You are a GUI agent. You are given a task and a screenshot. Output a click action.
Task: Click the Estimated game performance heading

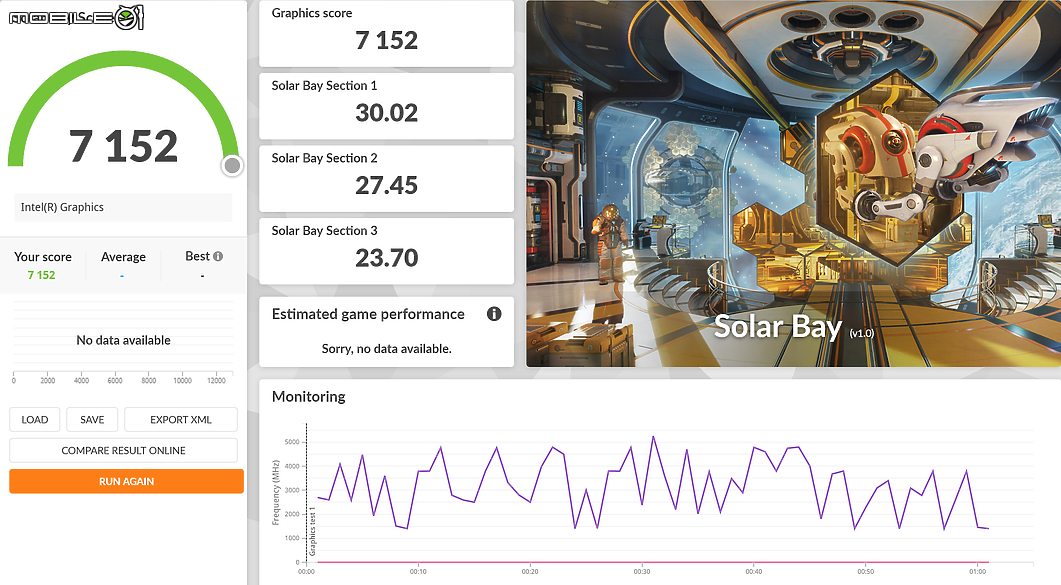(368, 314)
